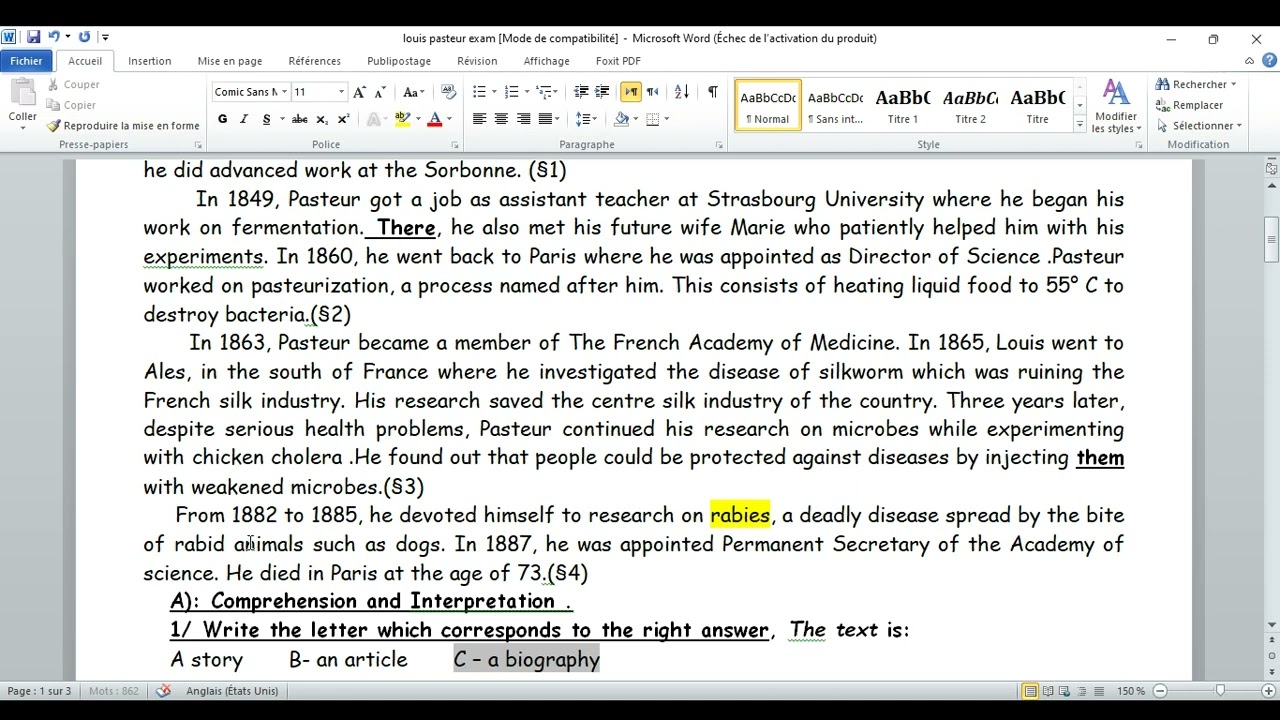Toggle strikethrough abc formatting

click(x=299, y=119)
